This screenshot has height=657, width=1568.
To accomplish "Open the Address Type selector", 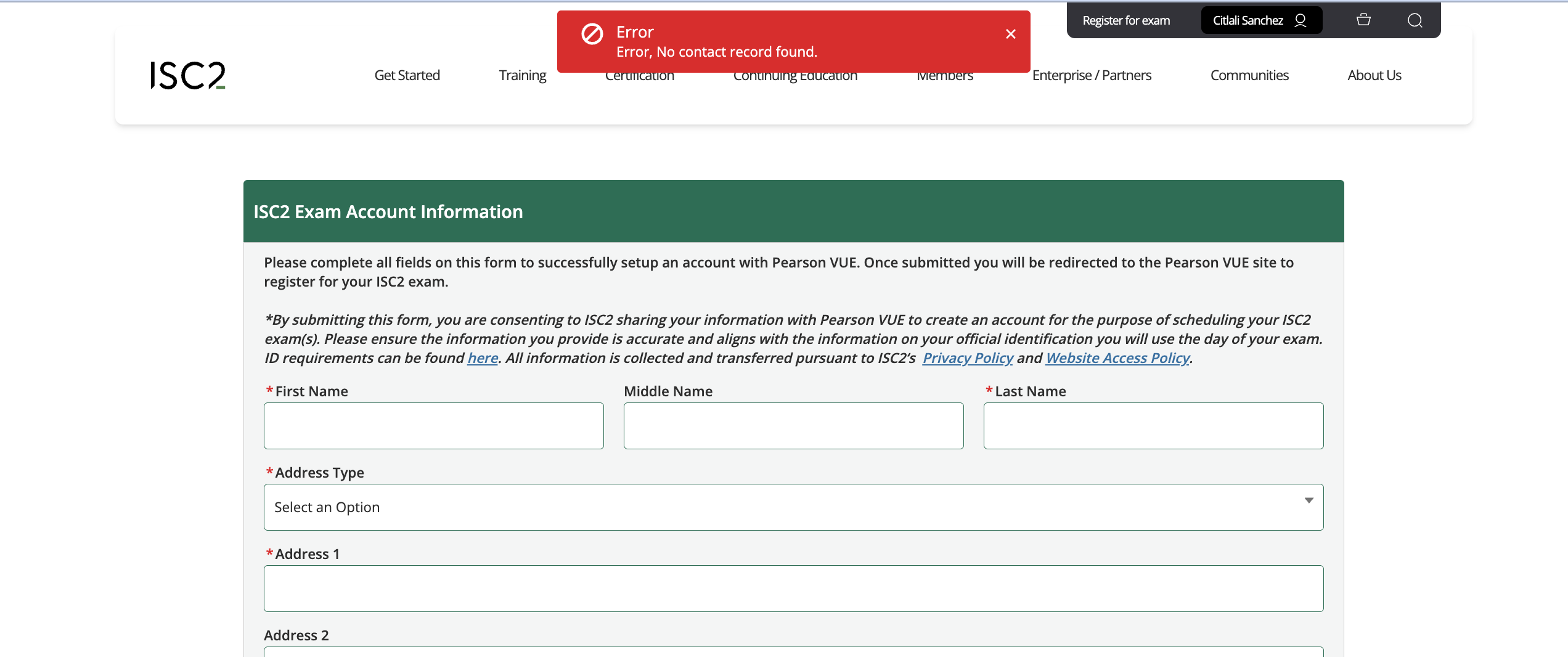I will [793, 507].
